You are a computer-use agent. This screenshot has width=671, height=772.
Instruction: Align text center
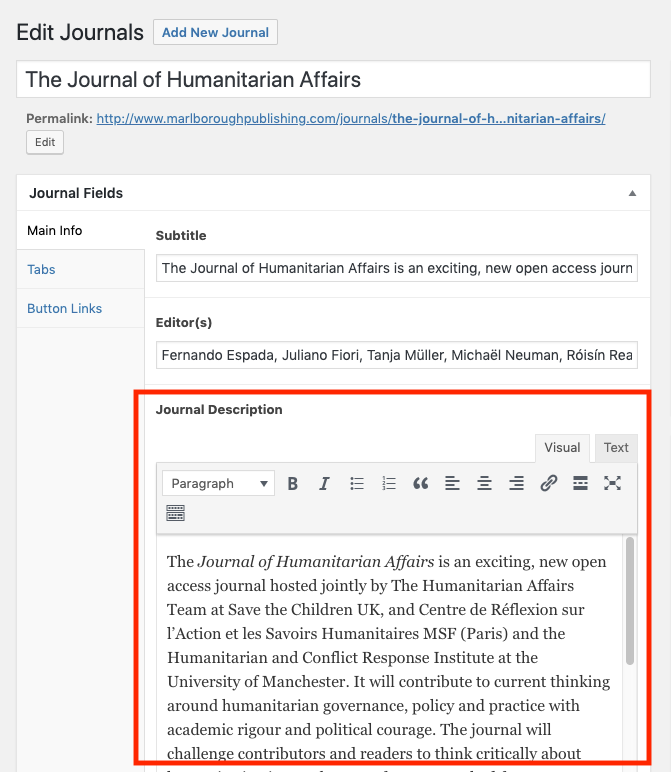click(484, 483)
